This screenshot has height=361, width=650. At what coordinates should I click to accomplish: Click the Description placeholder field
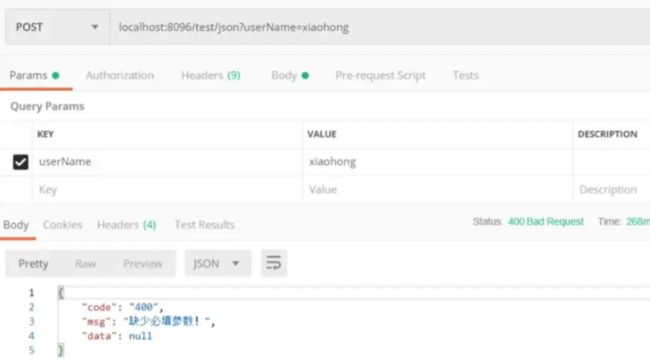tap(612, 190)
